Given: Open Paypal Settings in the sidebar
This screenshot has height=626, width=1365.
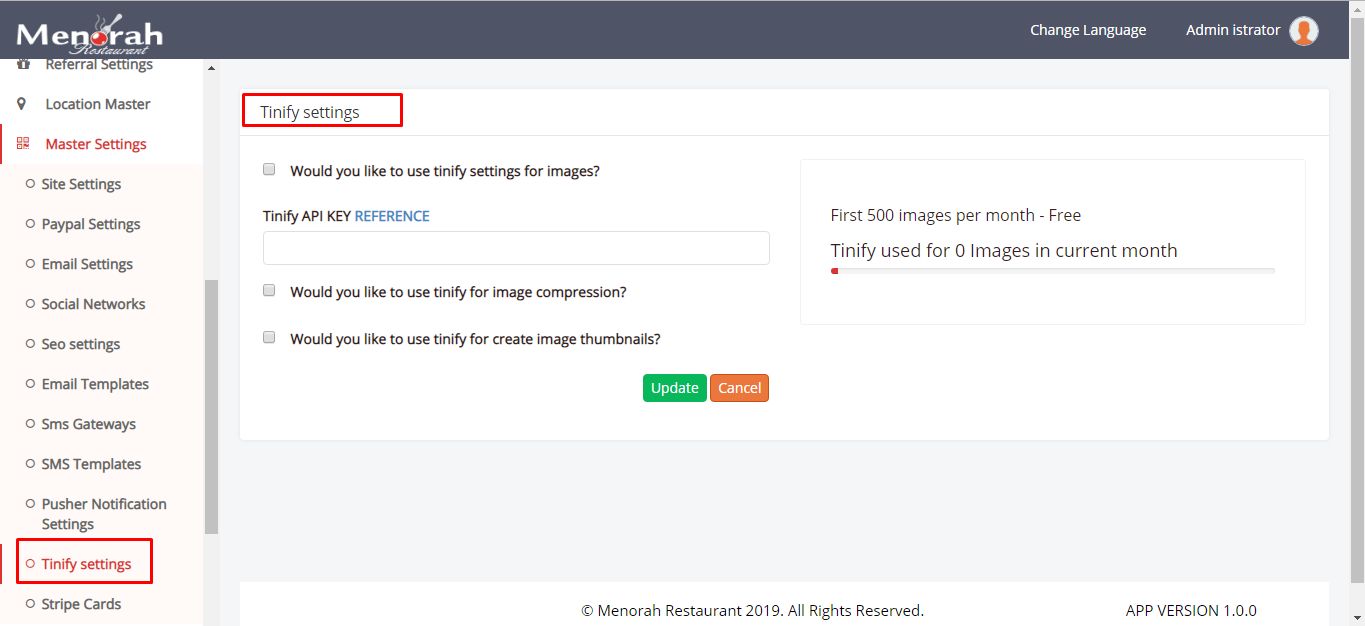Looking at the screenshot, I should [91, 224].
